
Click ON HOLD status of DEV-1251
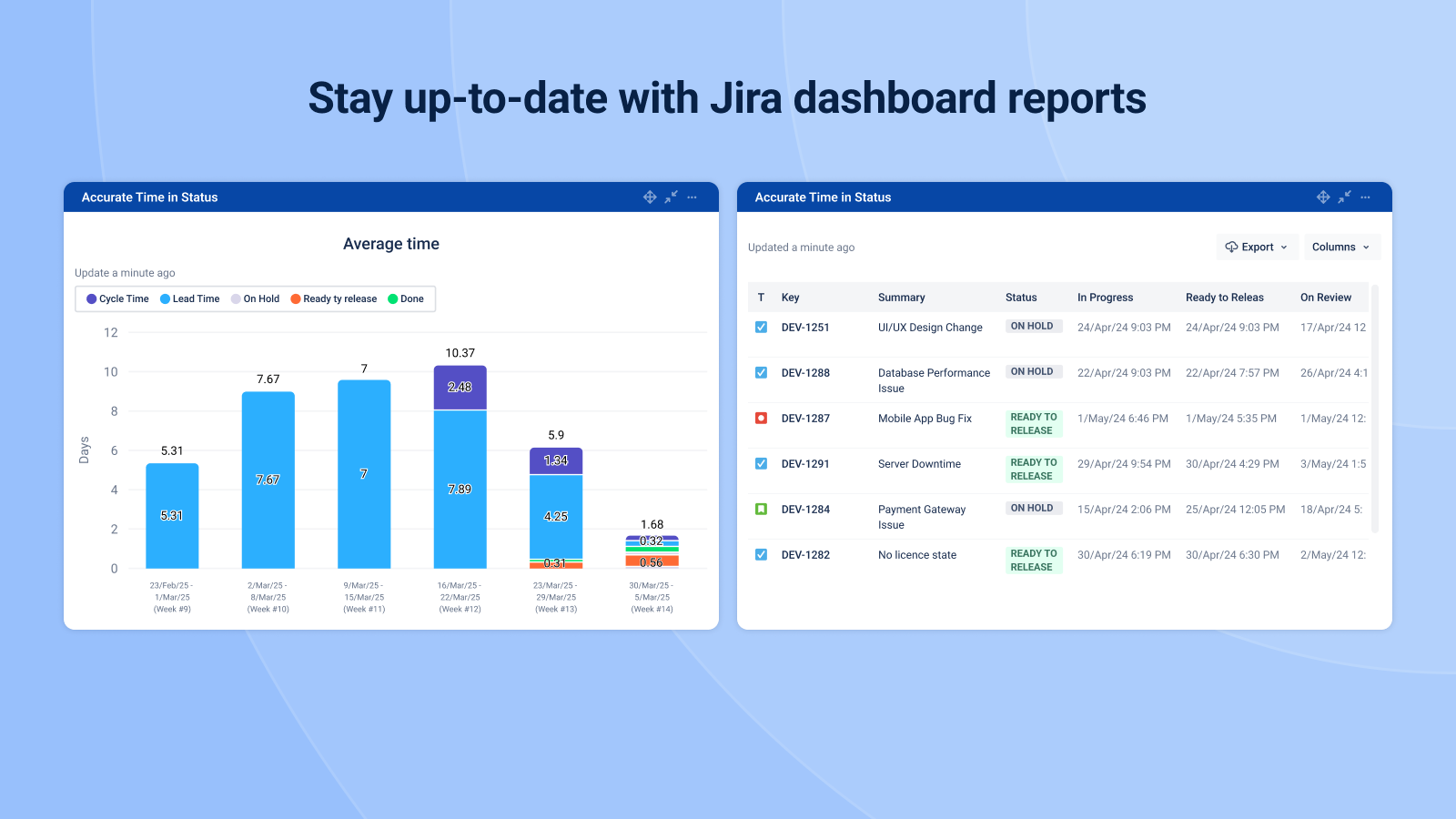1033,326
